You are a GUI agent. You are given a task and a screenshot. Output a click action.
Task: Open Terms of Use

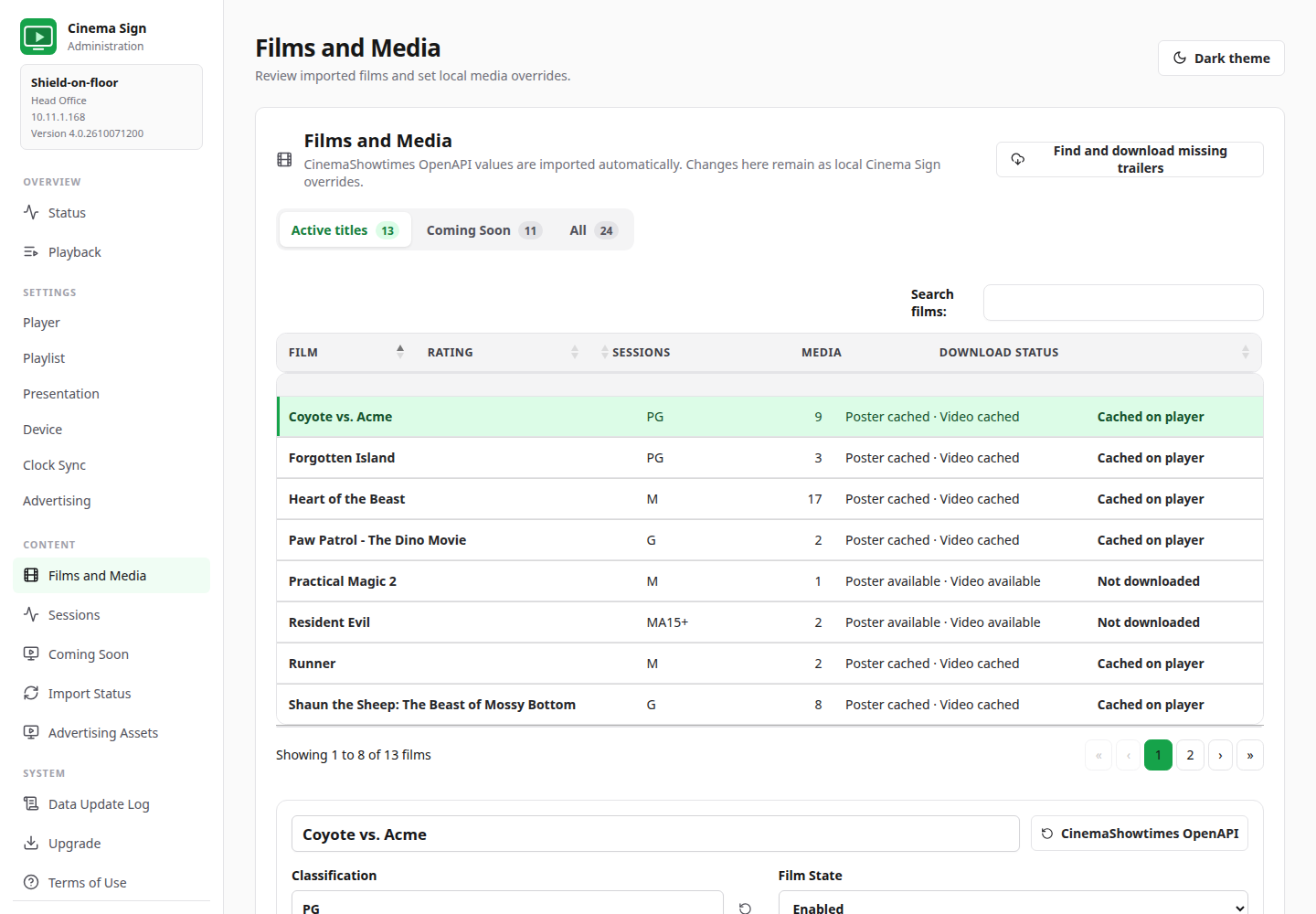pyautogui.click(x=111, y=883)
